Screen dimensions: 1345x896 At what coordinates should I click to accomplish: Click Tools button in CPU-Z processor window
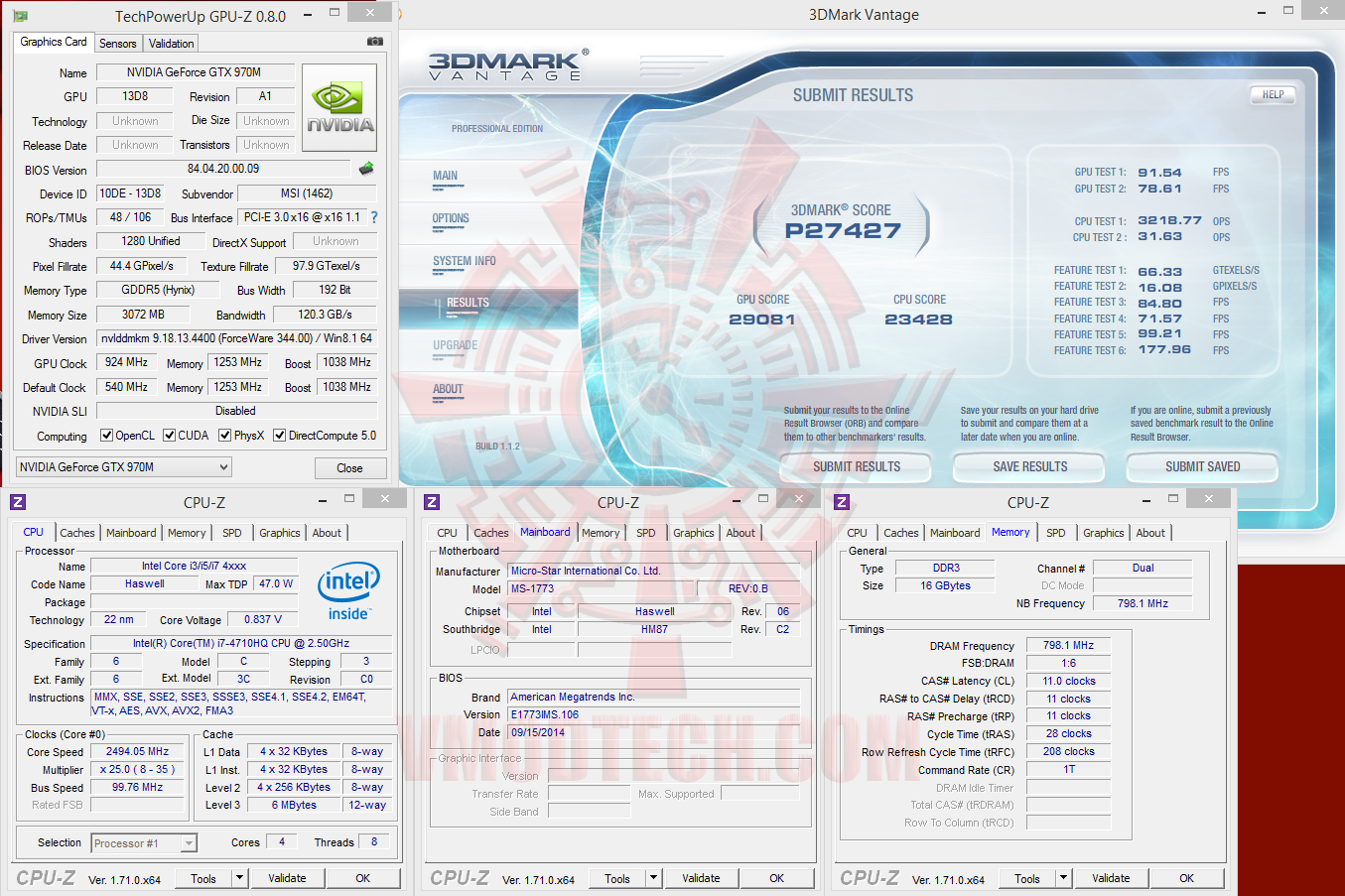(x=203, y=878)
